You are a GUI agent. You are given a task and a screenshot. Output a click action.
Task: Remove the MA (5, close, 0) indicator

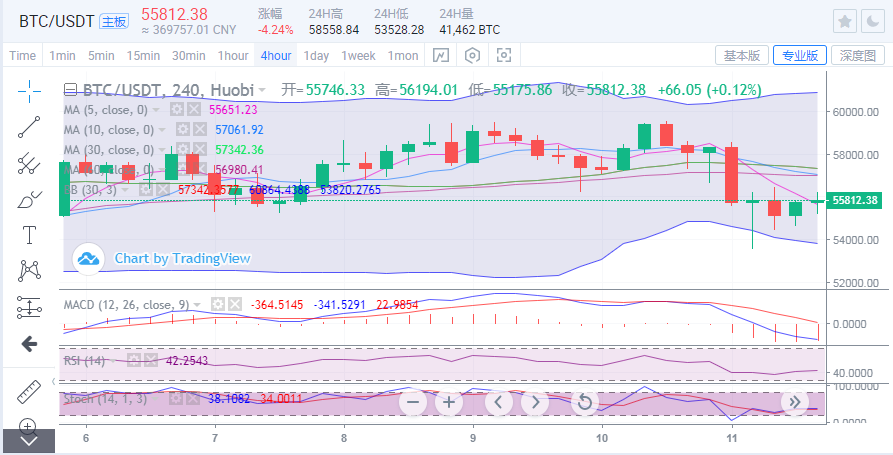pyautogui.click(x=194, y=110)
